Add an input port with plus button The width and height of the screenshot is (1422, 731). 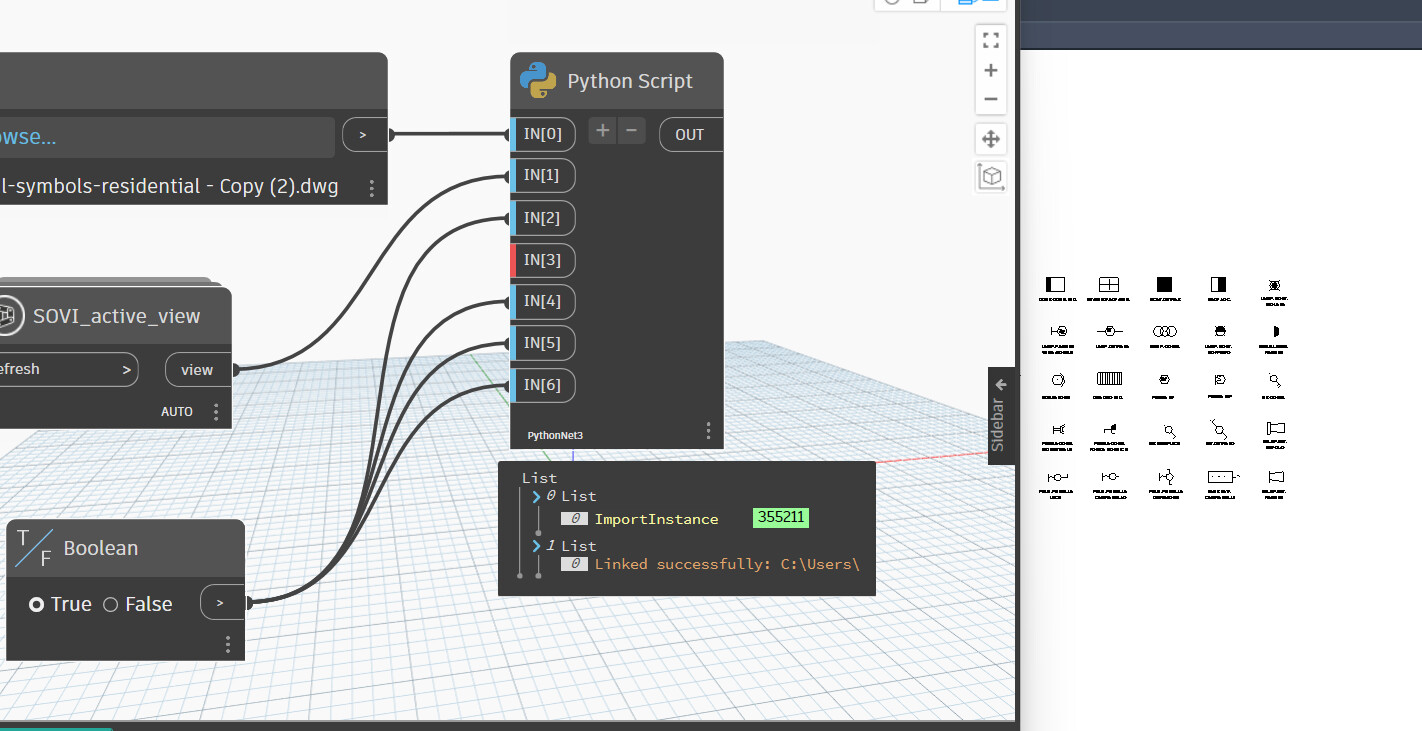602,131
